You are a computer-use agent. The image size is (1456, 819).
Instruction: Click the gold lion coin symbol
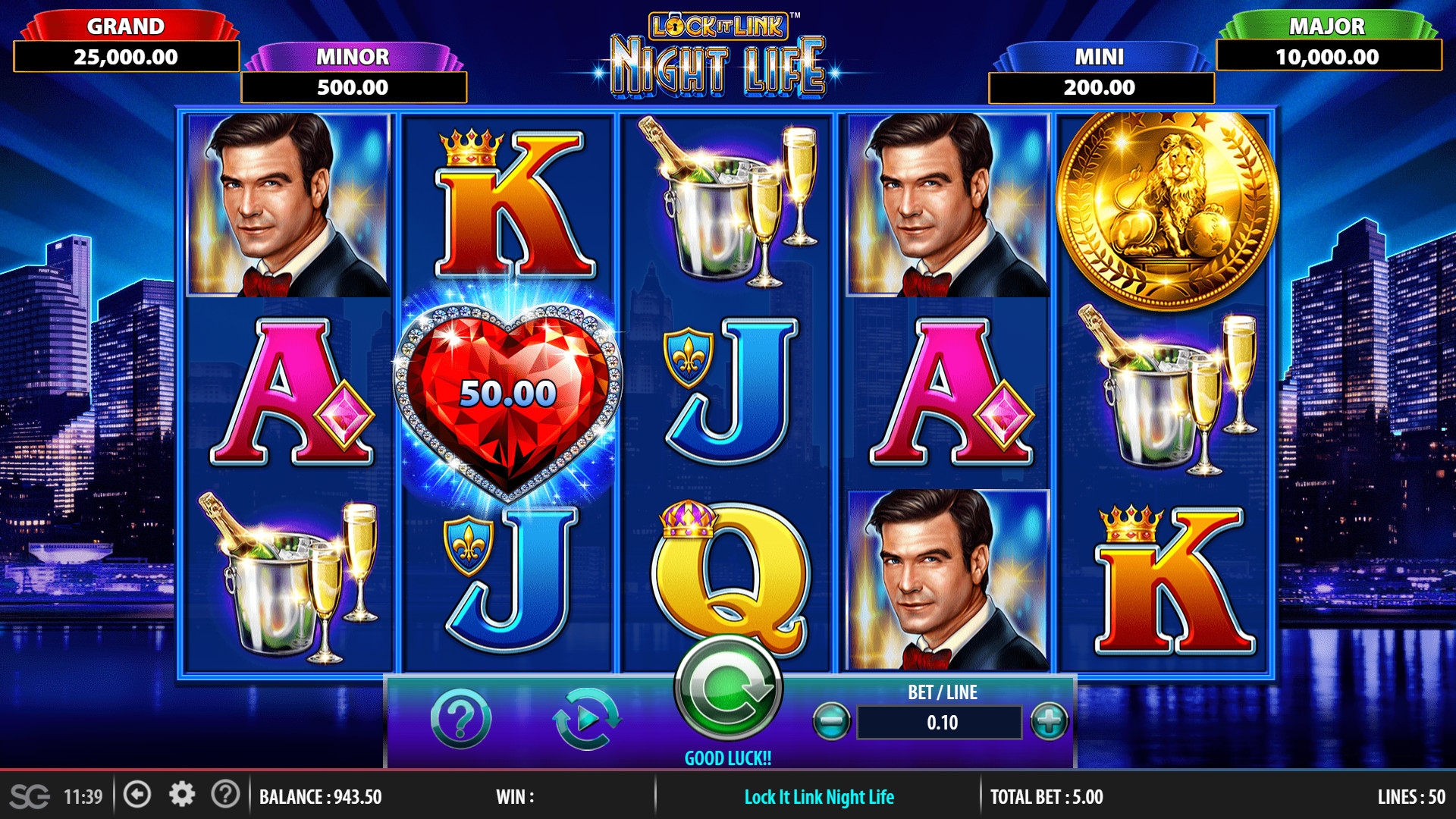1167,209
